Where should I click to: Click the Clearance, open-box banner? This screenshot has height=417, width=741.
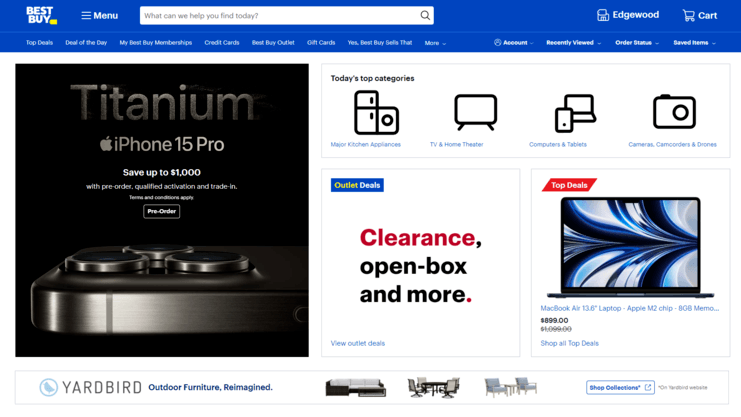click(421, 266)
